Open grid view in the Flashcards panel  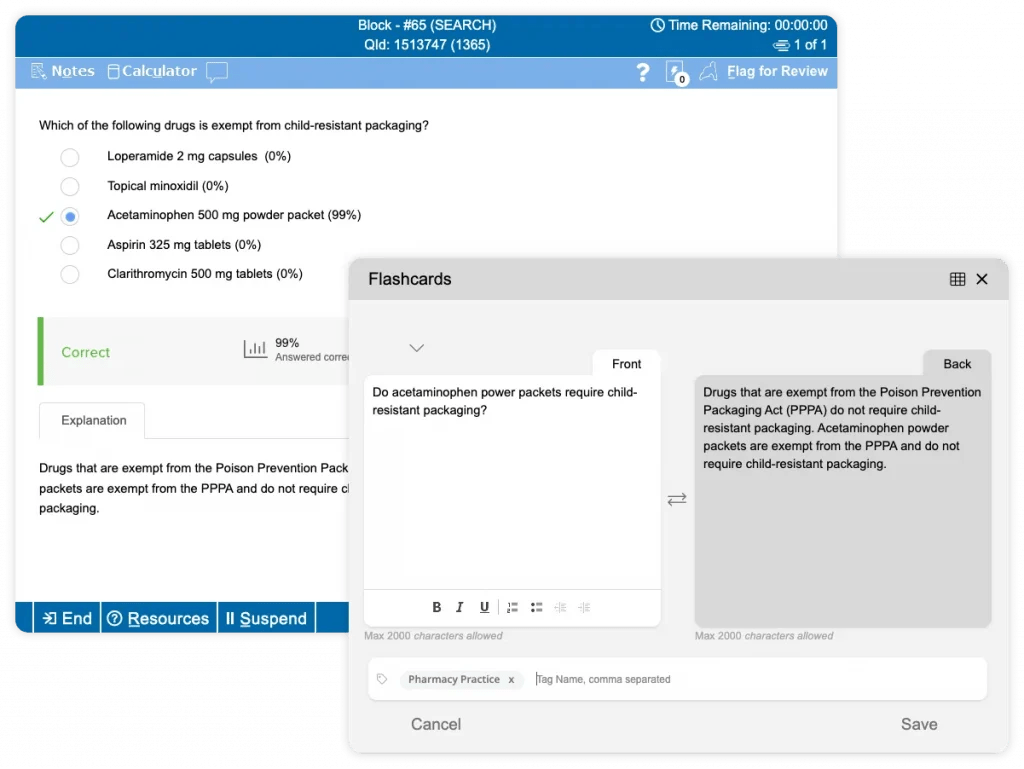click(958, 279)
